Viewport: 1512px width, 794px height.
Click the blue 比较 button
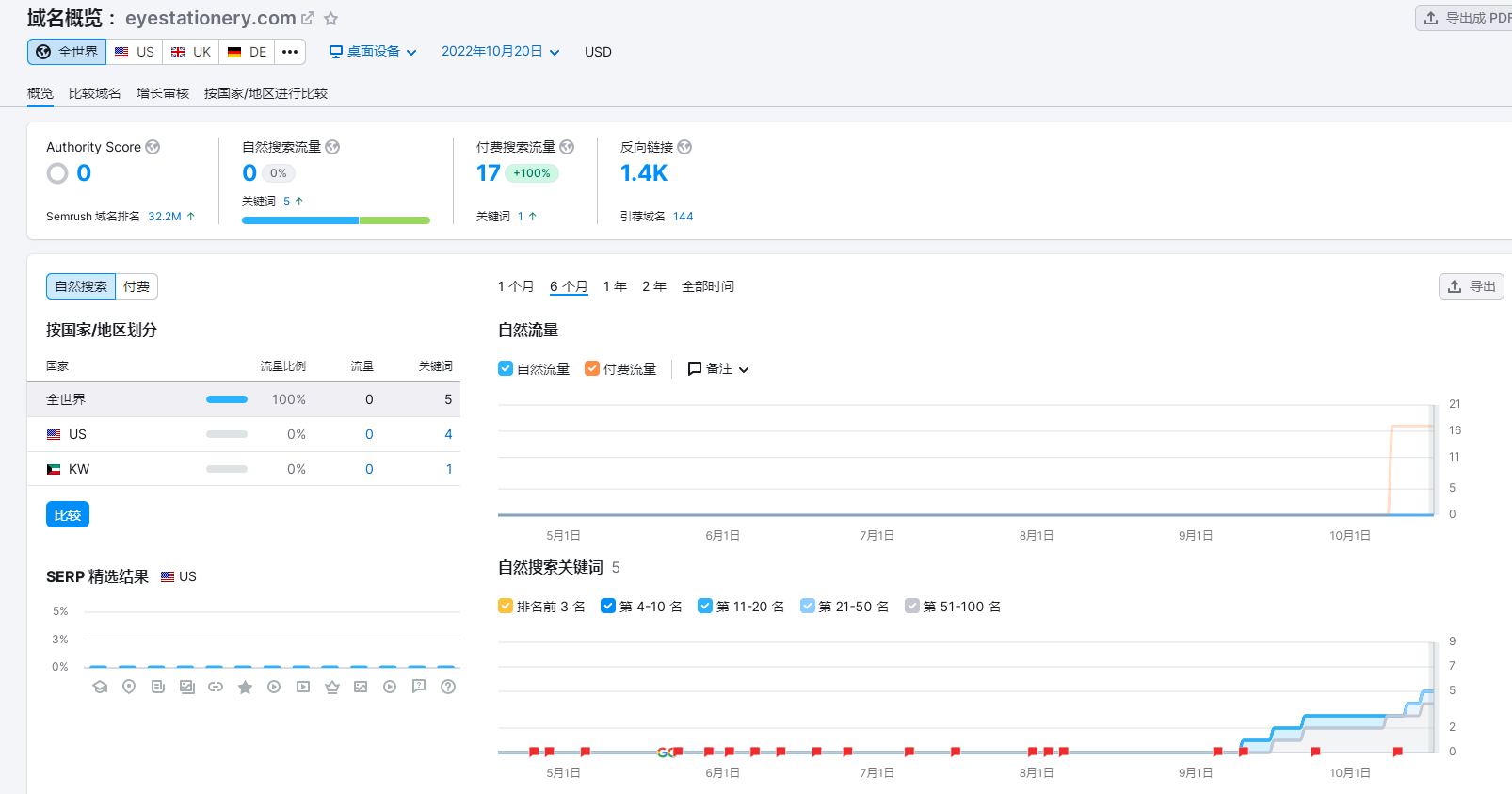(x=68, y=515)
